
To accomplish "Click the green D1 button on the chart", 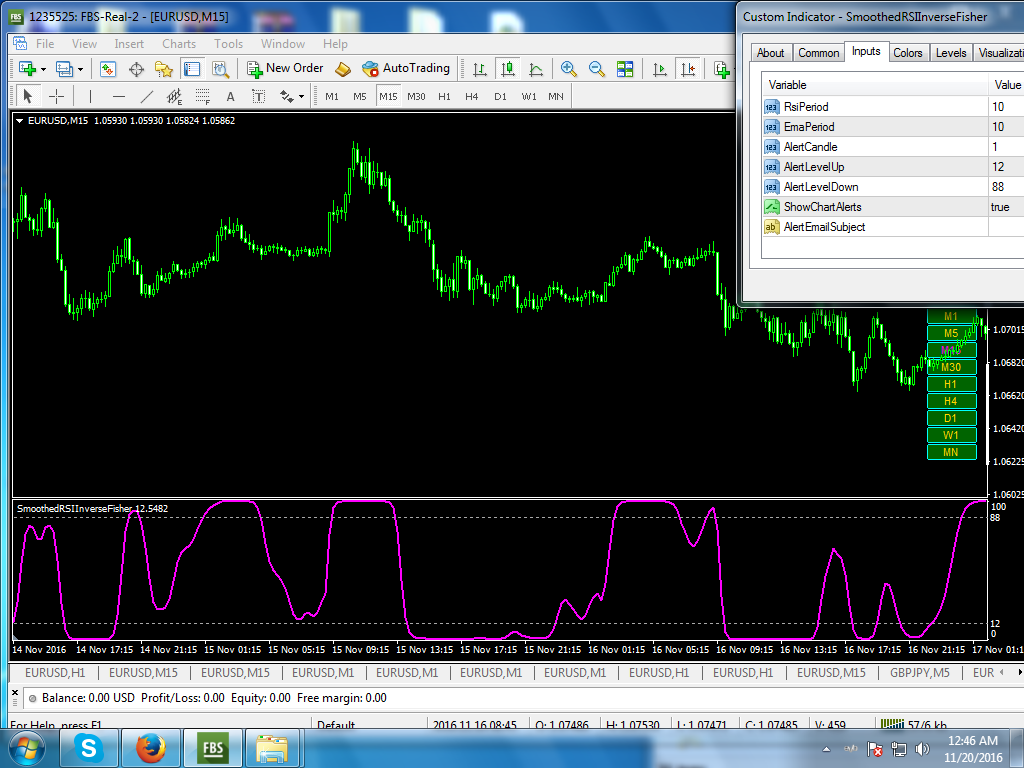I will [952, 418].
